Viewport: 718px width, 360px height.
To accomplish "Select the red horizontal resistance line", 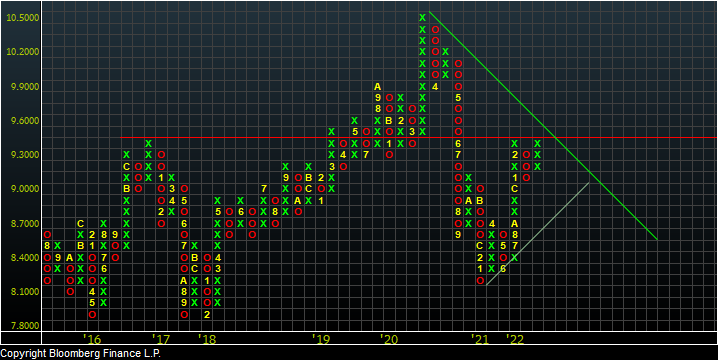I will 419,137.
